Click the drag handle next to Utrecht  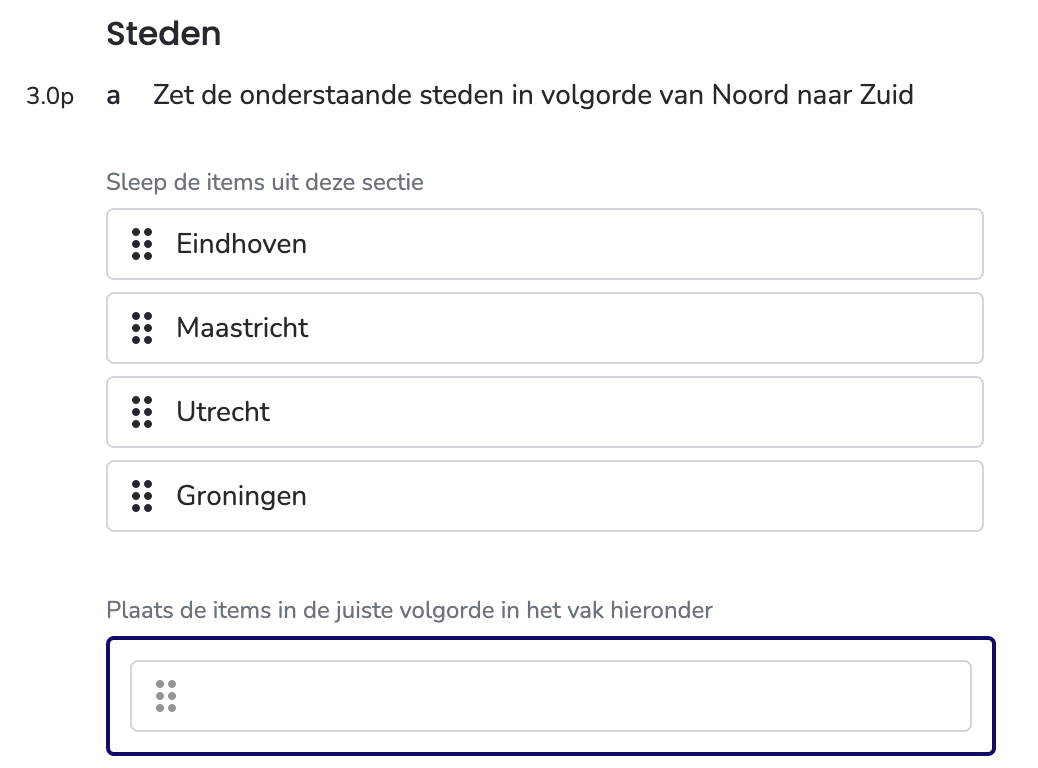(x=142, y=412)
